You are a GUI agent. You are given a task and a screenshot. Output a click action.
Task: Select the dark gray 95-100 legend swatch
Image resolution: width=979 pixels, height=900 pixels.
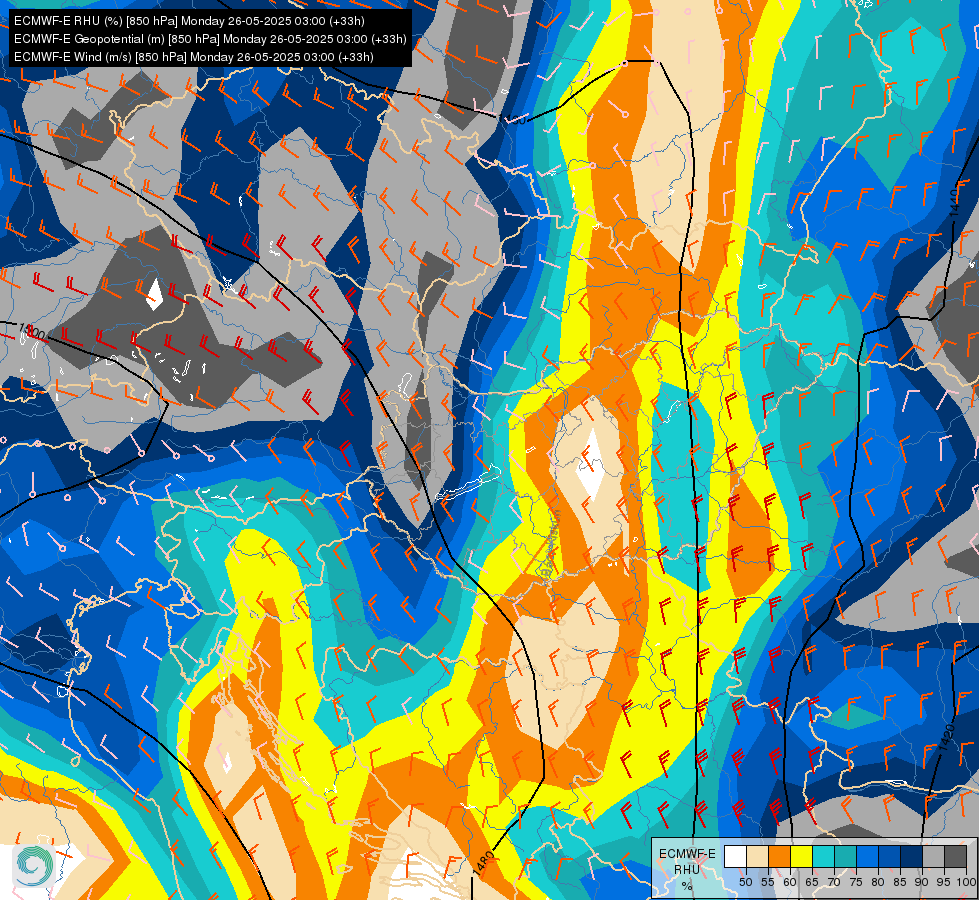coord(955,856)
